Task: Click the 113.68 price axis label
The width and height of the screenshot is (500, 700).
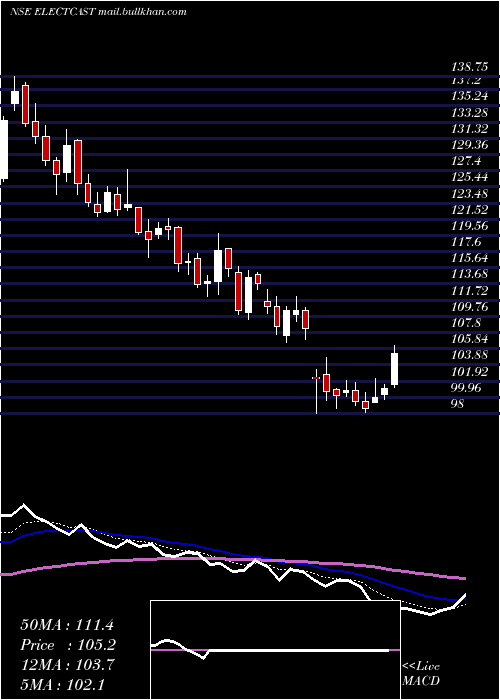Action: (x=470, y=274)
